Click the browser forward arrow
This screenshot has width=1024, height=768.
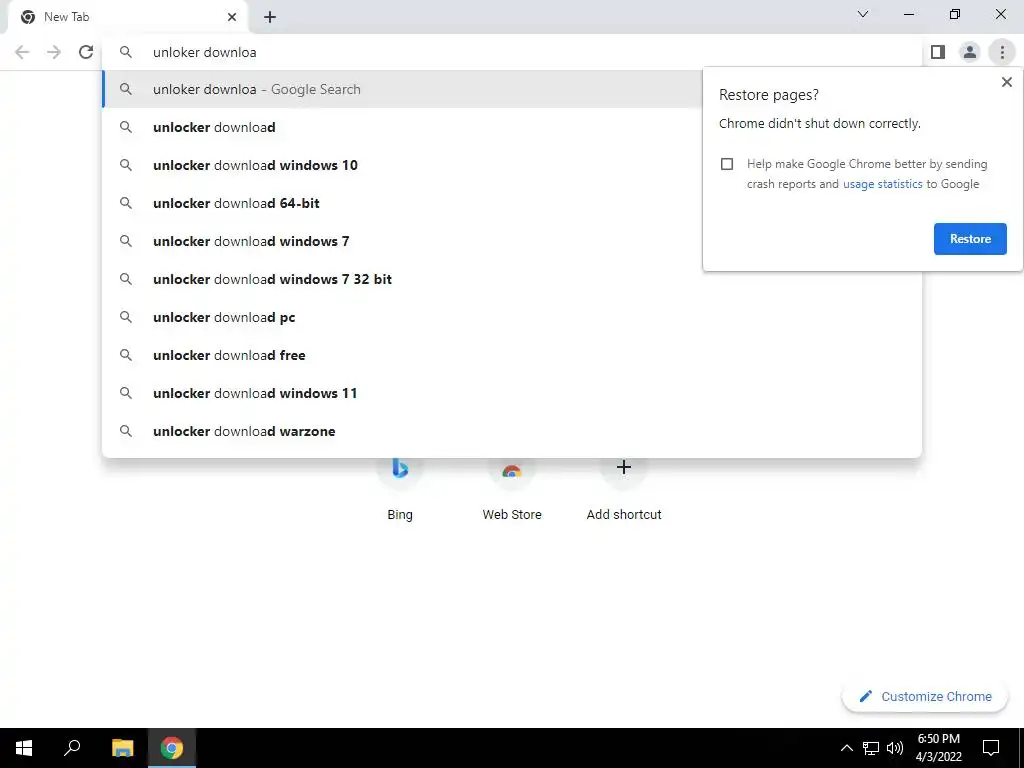pyautogui.click(x=54, y=52)
